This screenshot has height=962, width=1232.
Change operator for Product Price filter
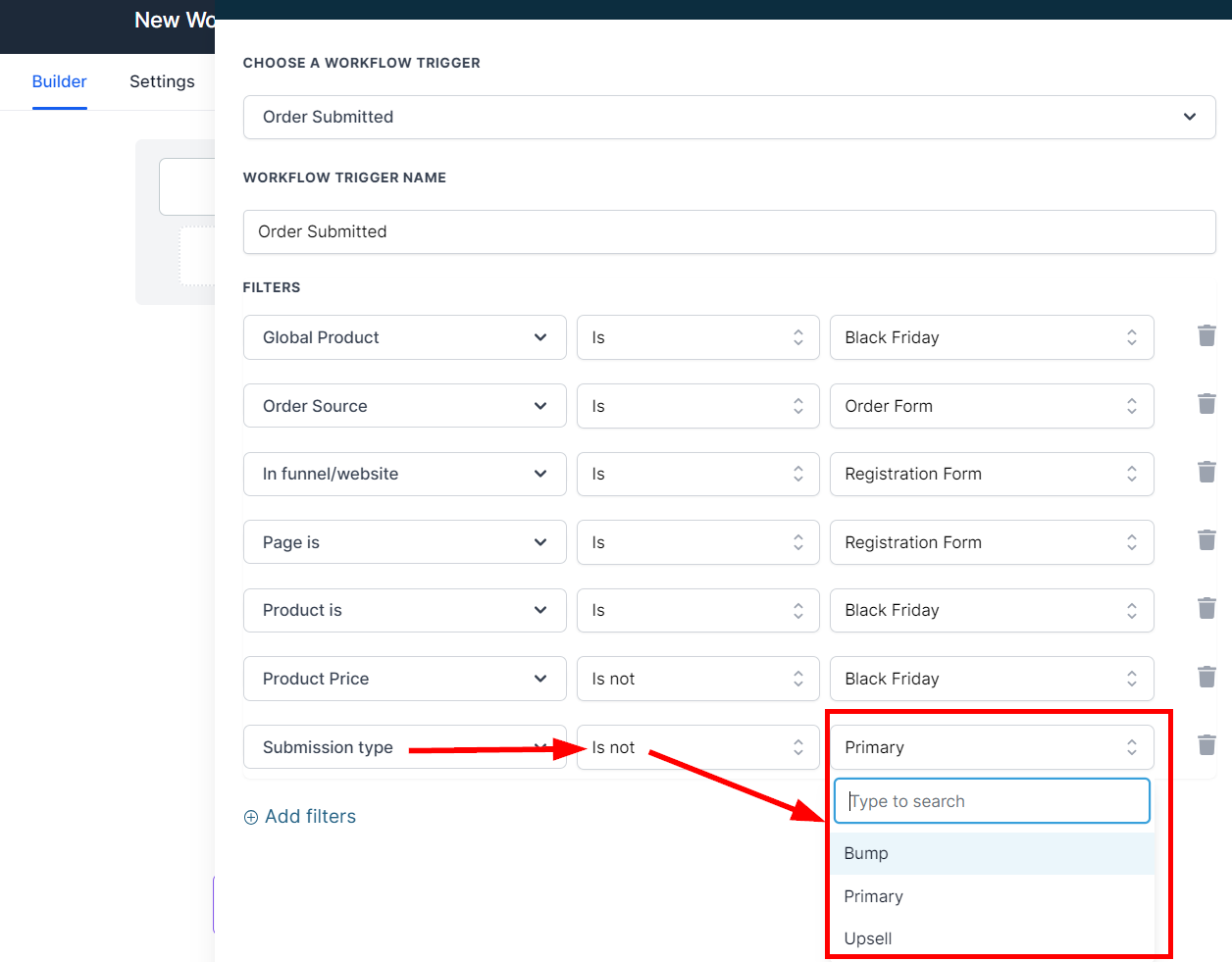click(x=697, y=679)
